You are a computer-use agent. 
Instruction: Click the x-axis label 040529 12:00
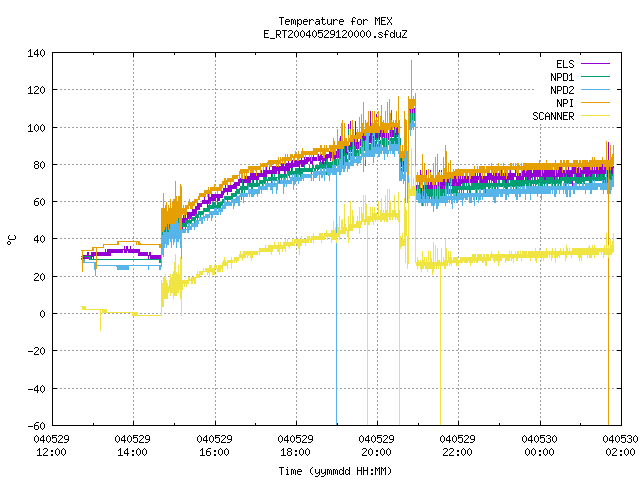click(51, 446)
